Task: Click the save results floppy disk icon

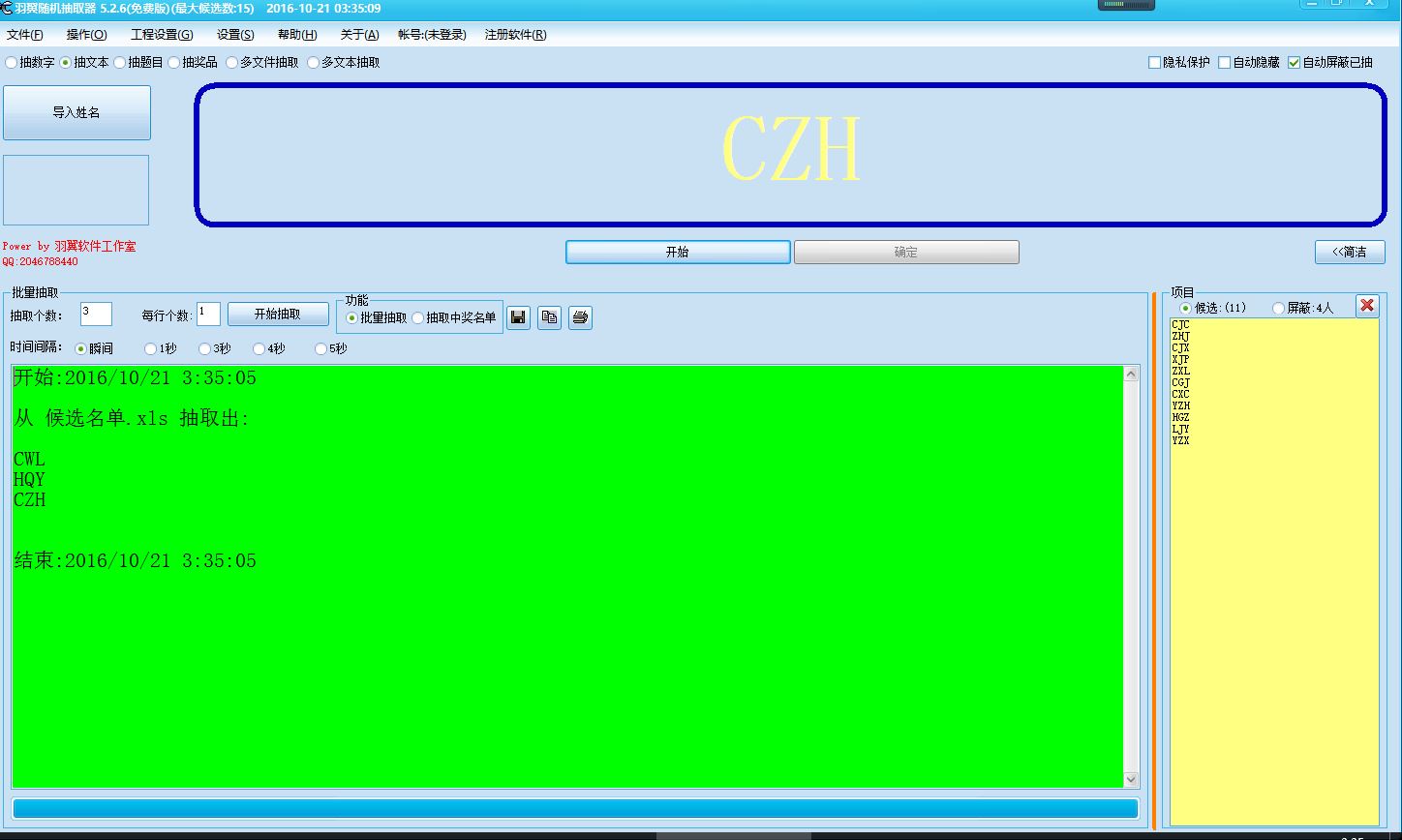Action: point(518,316)
